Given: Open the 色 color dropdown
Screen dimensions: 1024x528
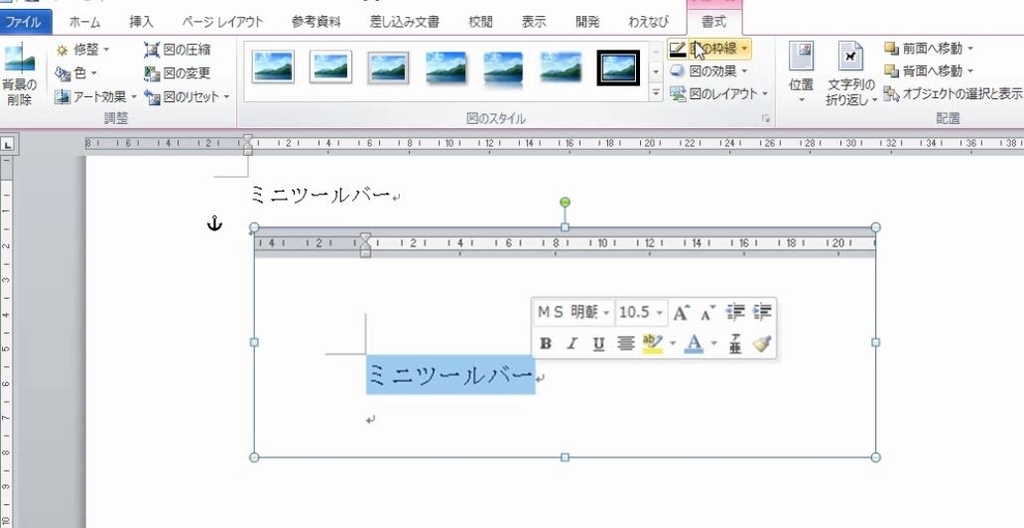Looking at the screenshot, I should (76, 73).
